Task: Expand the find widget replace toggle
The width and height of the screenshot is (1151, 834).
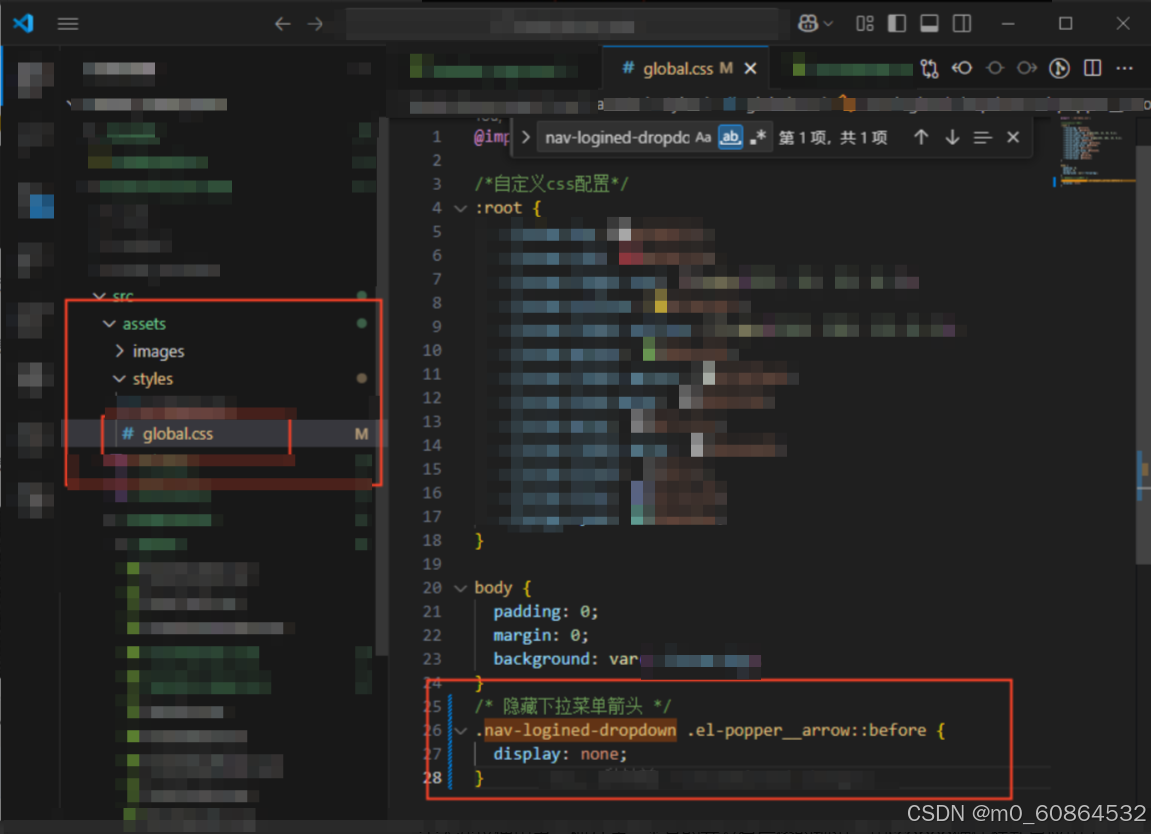Action: pos(526,137)
